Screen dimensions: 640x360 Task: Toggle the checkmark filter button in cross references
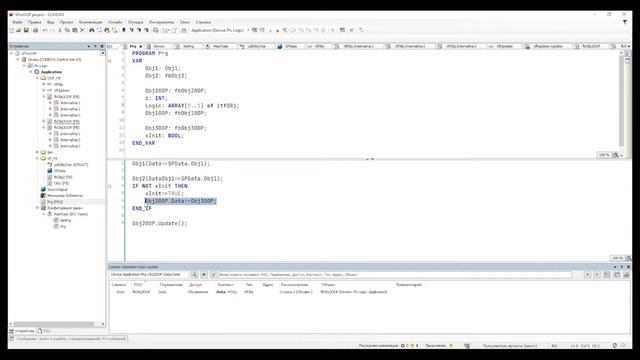[x=213, y=275]
